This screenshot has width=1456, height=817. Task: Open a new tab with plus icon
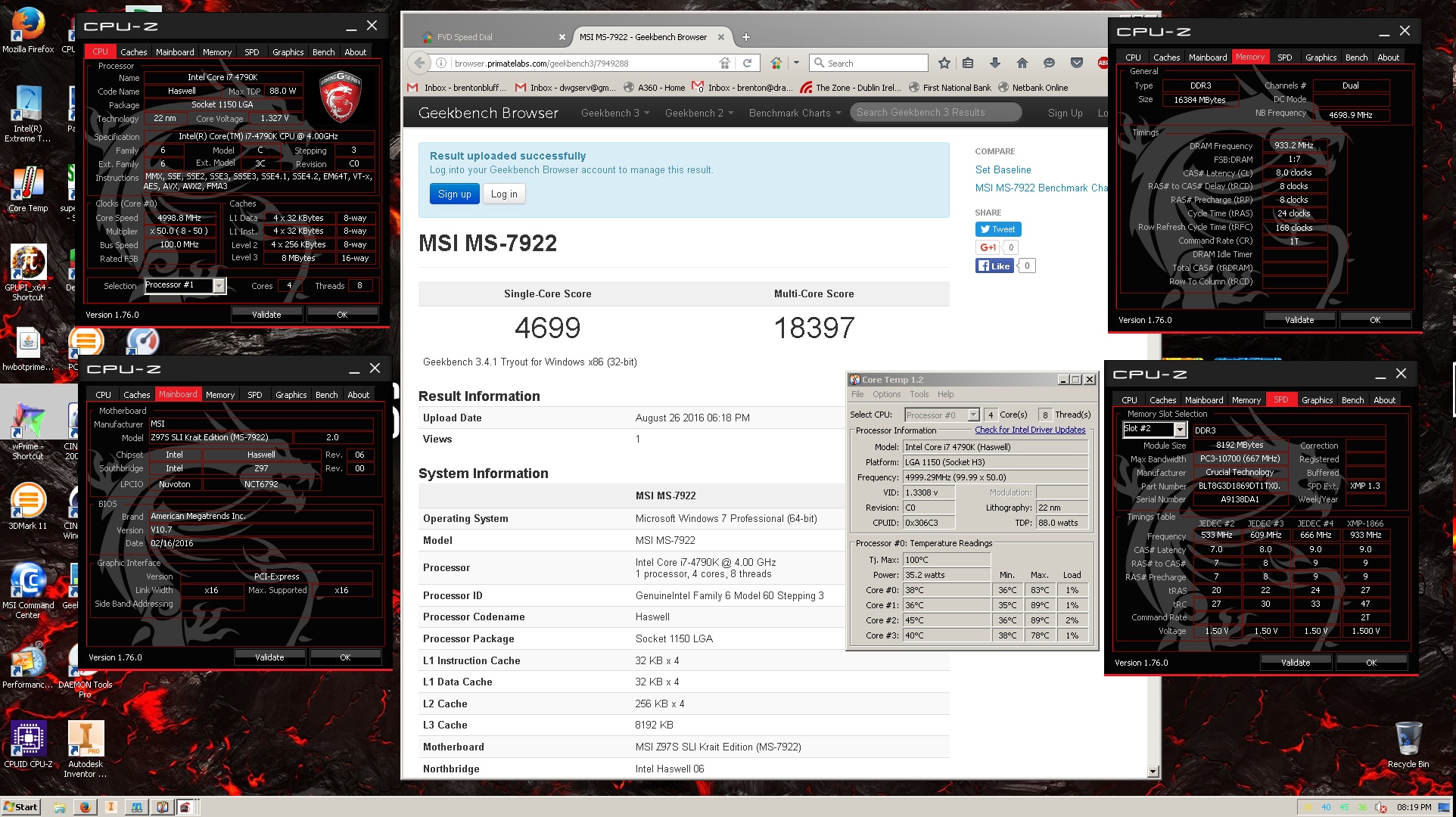746,37
